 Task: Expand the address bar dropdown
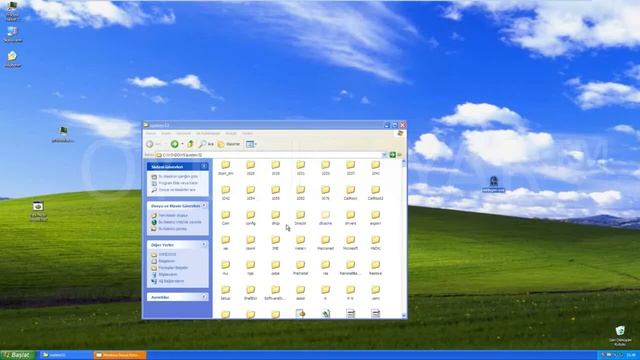point(384,155)
